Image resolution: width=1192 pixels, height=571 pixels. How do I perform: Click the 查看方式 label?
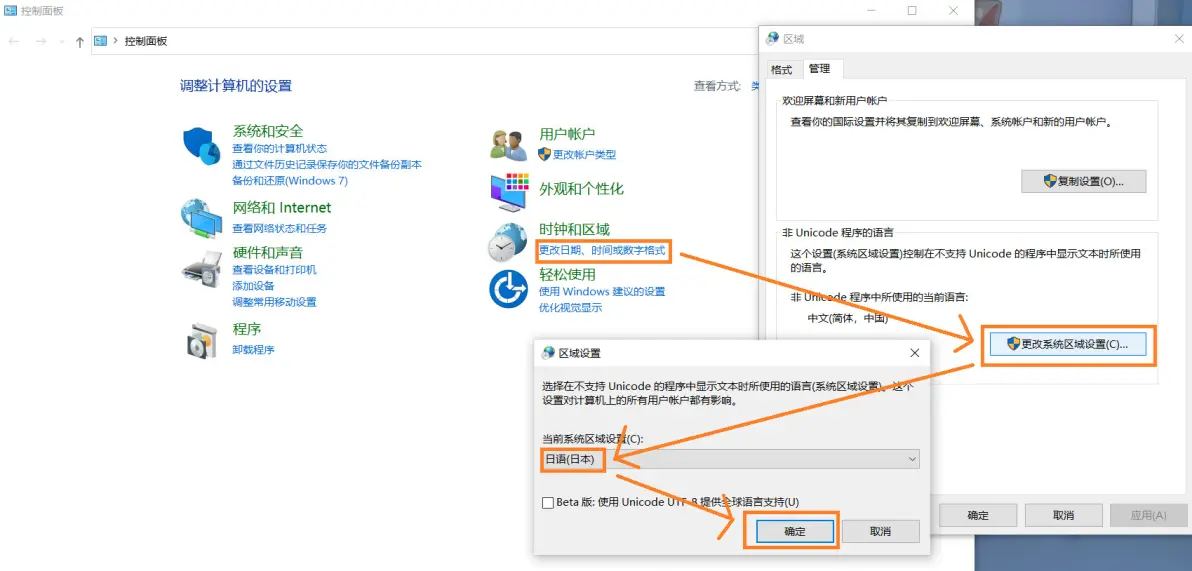pyautogui.click(x=718, y=86)
